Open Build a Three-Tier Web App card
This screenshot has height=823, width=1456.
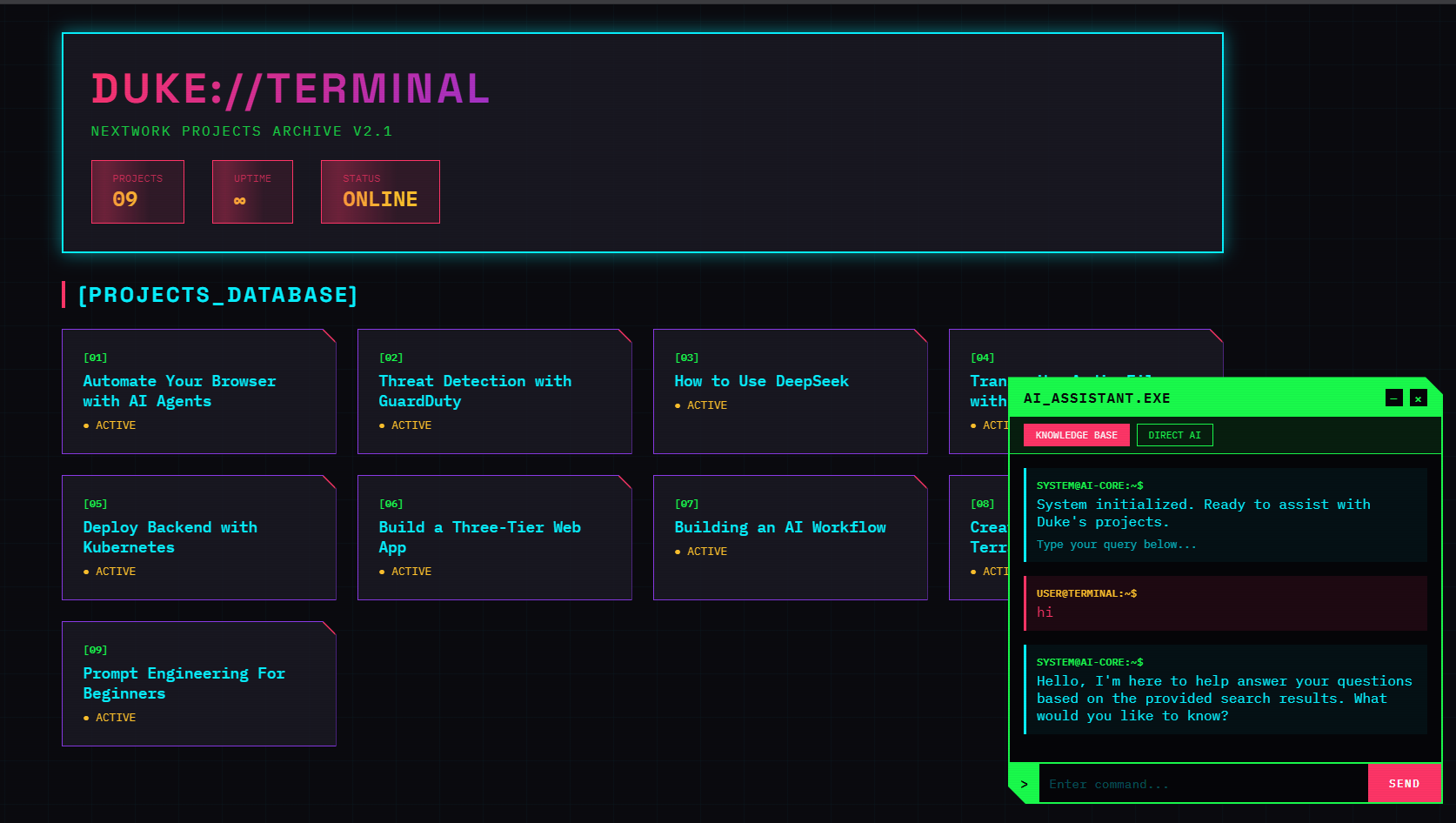click(494, 538)
